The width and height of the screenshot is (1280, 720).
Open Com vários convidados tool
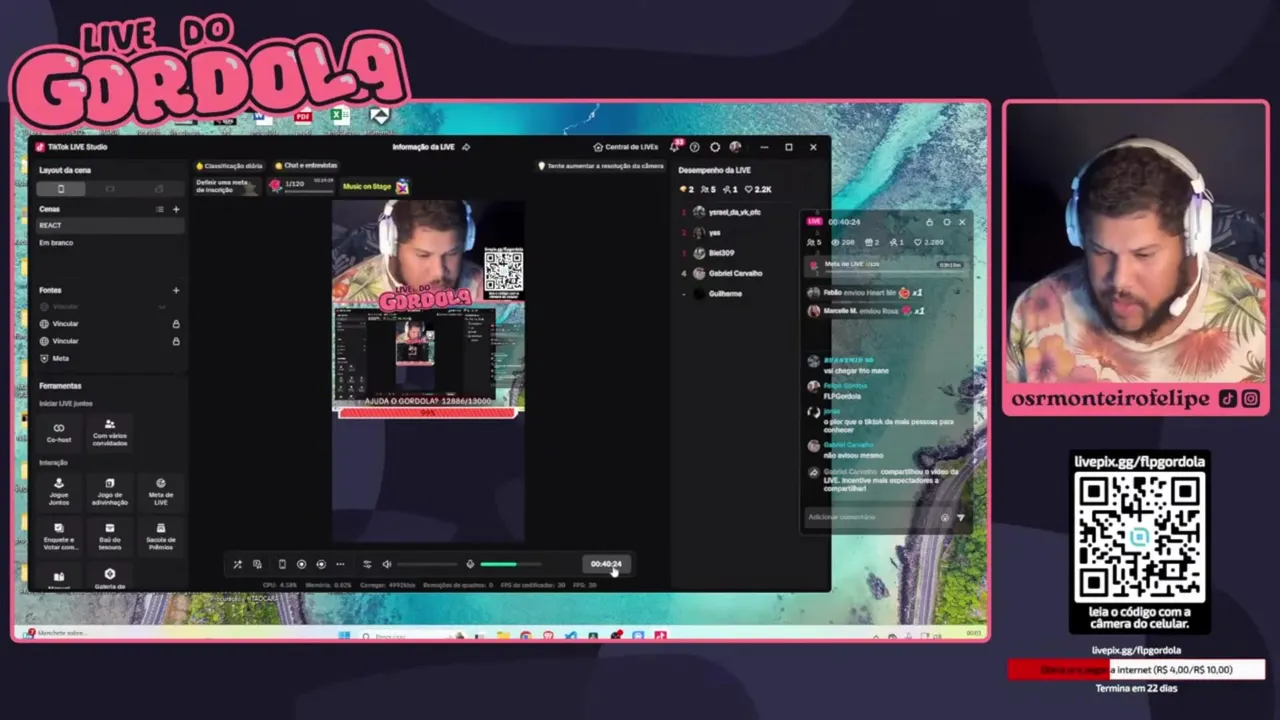pyautogui.click(x=110, y=432)
